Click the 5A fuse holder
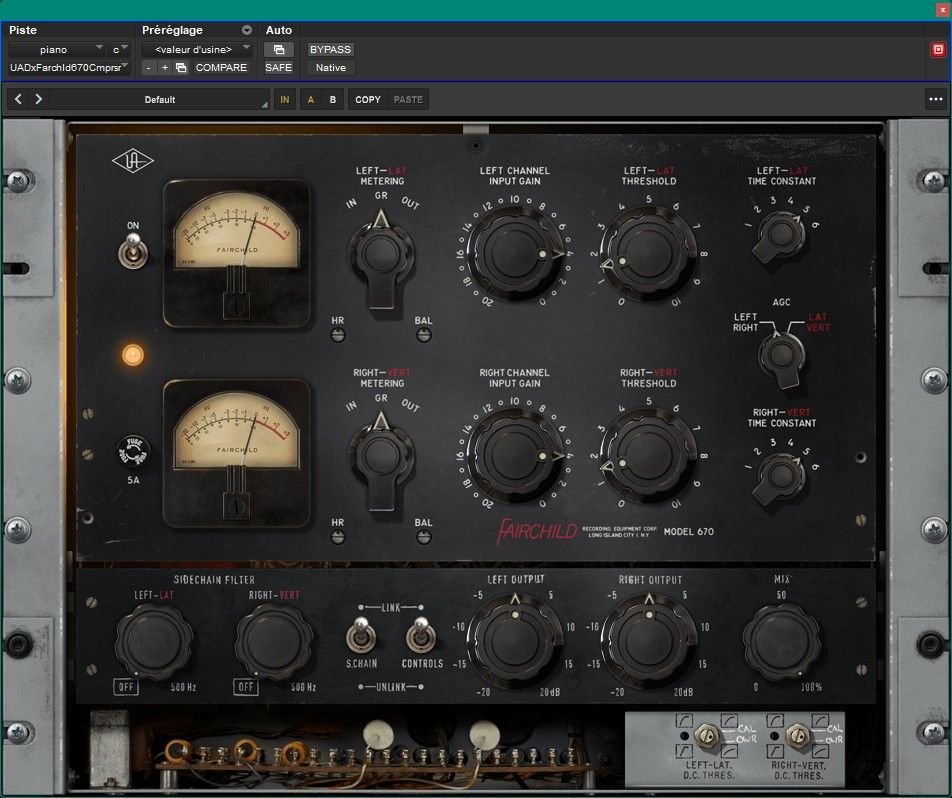Viewport: 952px width, 798px height. (131, 450)
